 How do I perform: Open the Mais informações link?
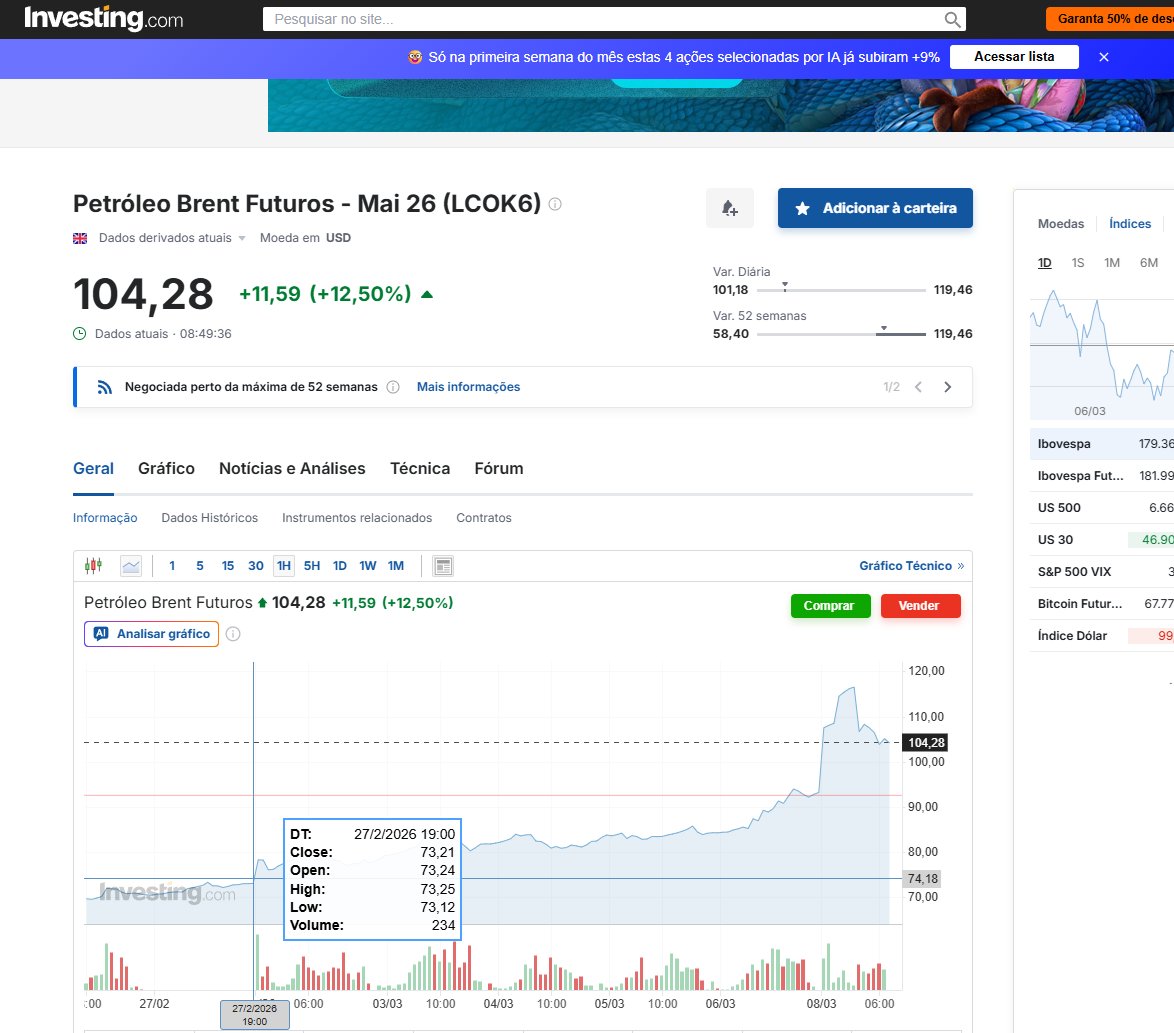point(469,387)
